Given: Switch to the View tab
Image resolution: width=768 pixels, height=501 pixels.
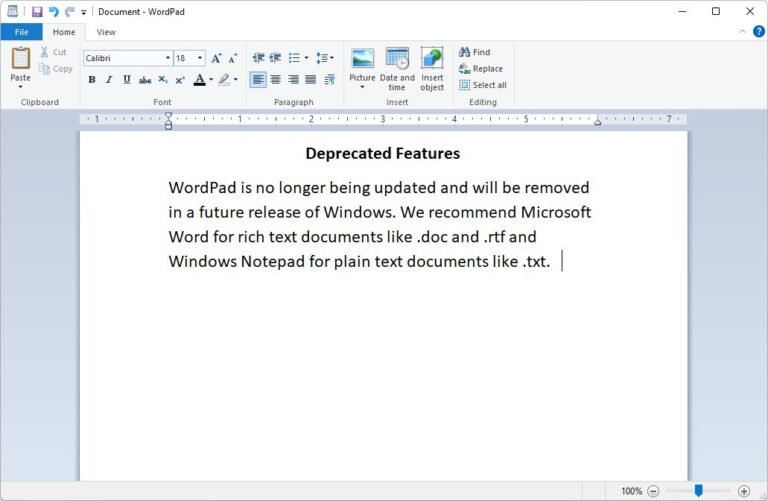Looking at the screenshot, I should 106,32.
